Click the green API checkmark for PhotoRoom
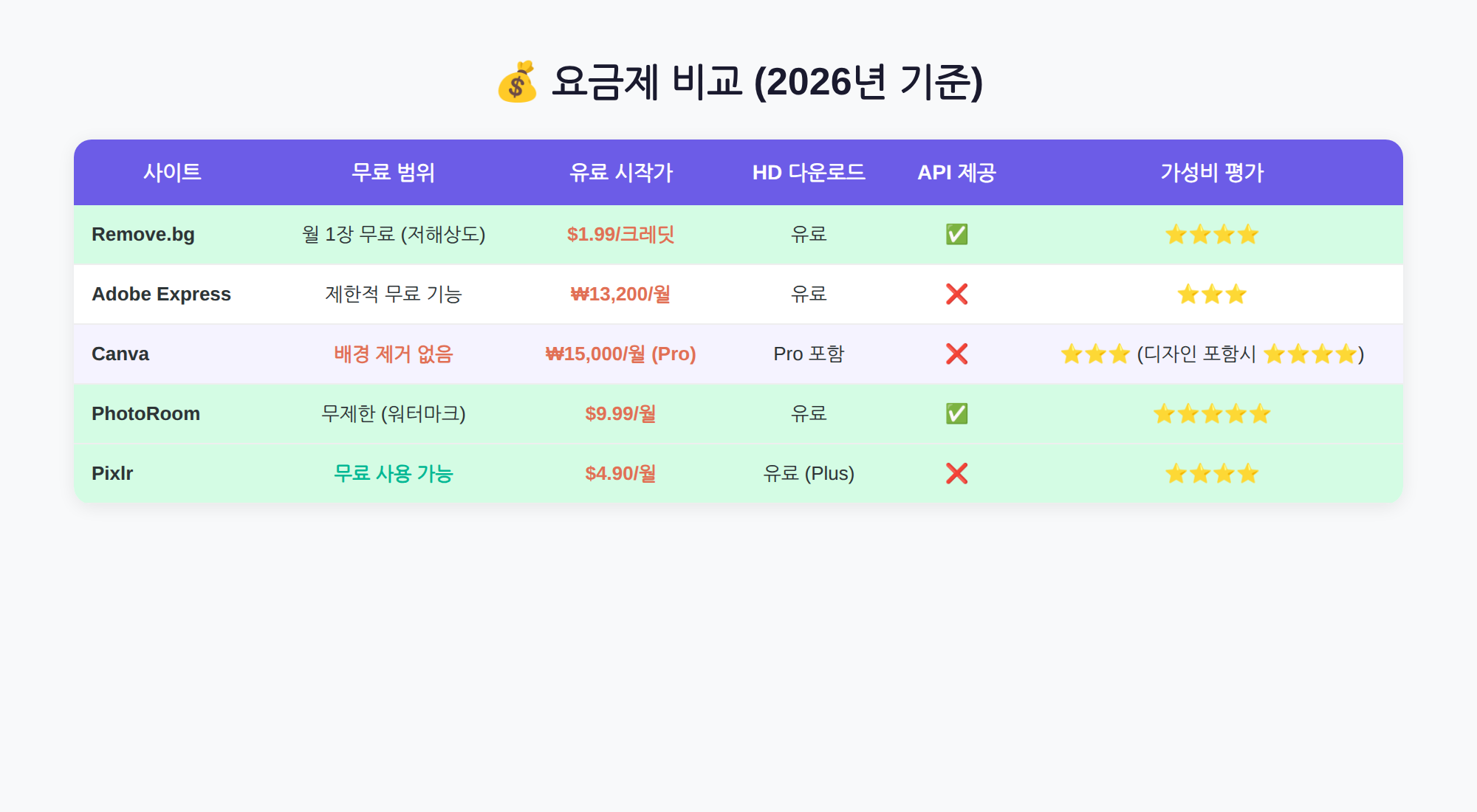The height and width of the screenshot is (812, 1477). (x=956, y=413)
